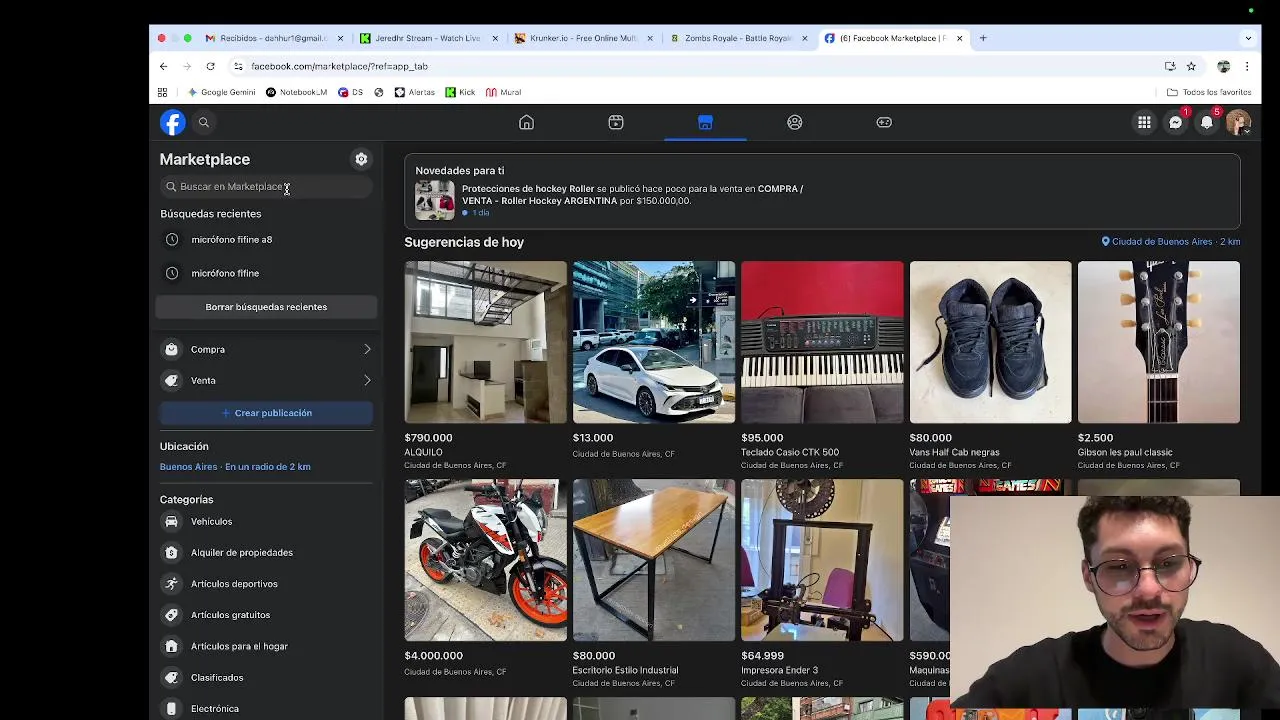Select the Marketplace storefront icon
Image resolution: width=1280 pixels, height=720 pixels.
click(705, 122)
